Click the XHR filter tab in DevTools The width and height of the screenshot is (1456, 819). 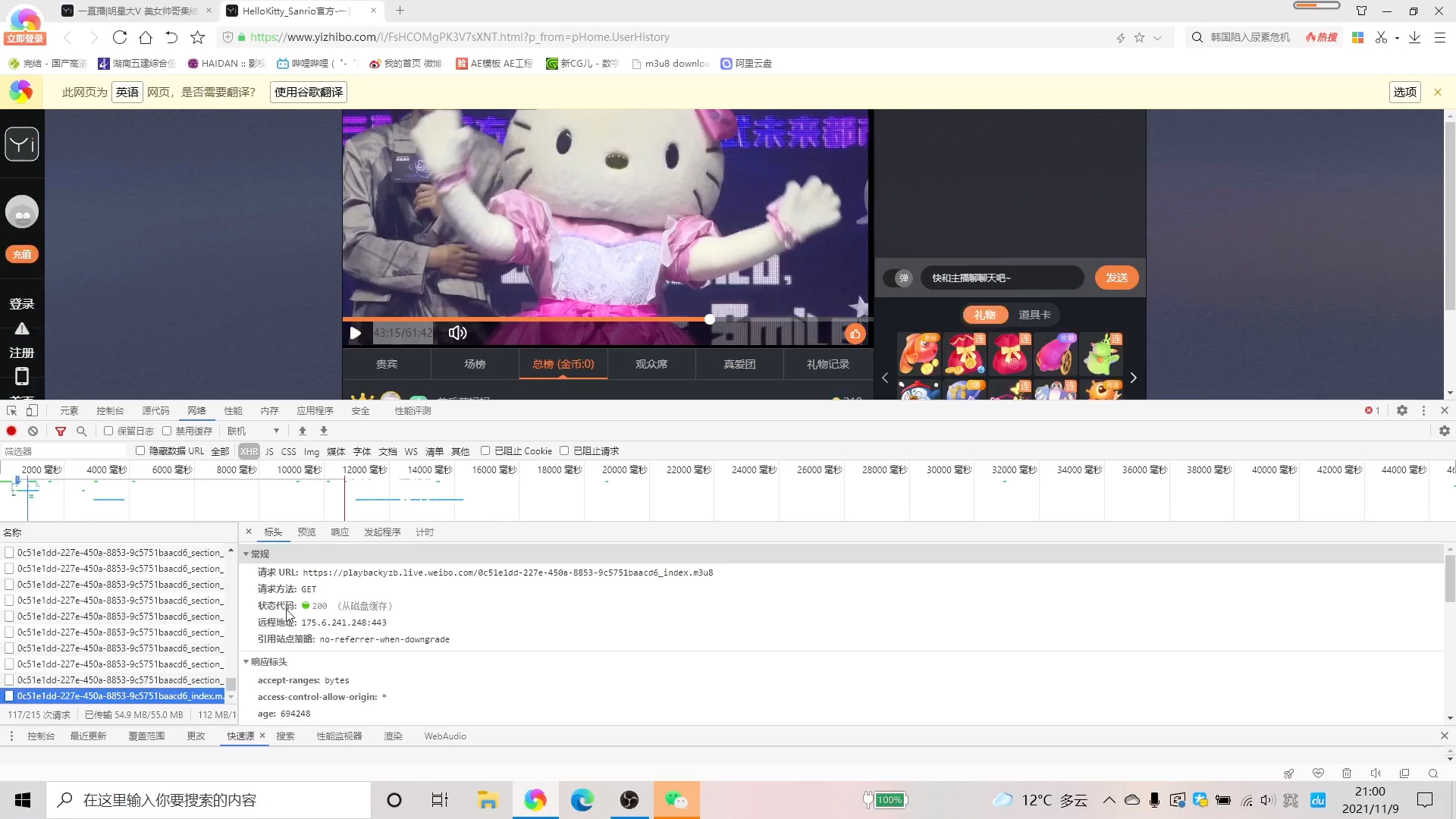pyautogui.click(x=248, y=450)
